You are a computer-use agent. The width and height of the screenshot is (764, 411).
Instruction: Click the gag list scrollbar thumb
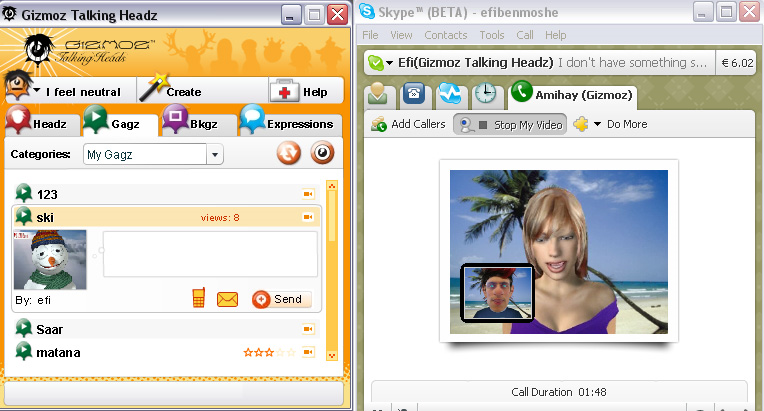point(332,216)
